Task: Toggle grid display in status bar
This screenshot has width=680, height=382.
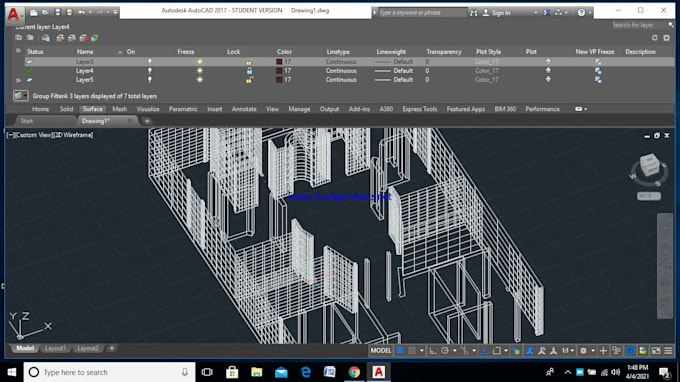Action: [400, 350]
